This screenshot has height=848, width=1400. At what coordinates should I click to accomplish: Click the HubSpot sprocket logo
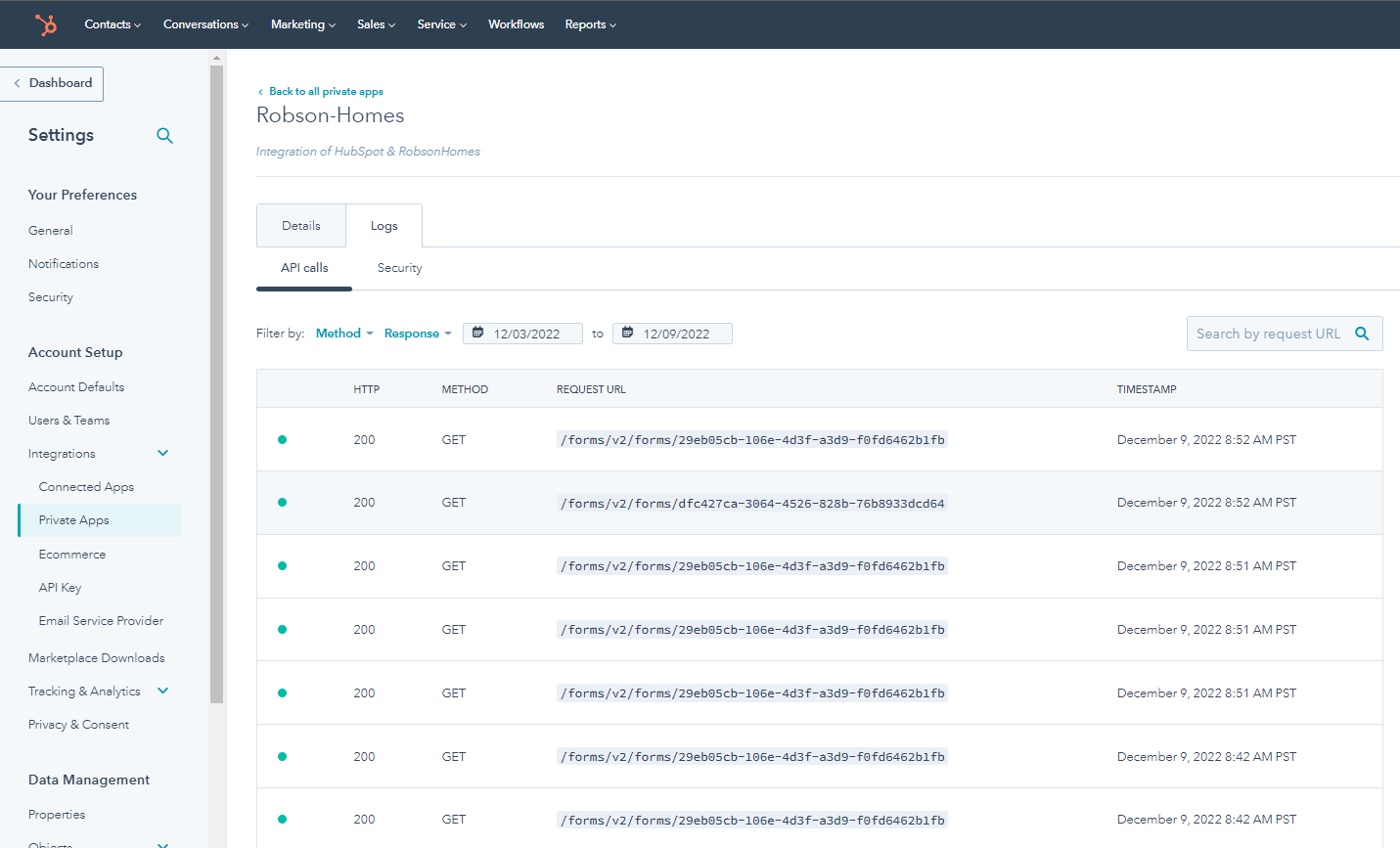[x=46, y=24]
